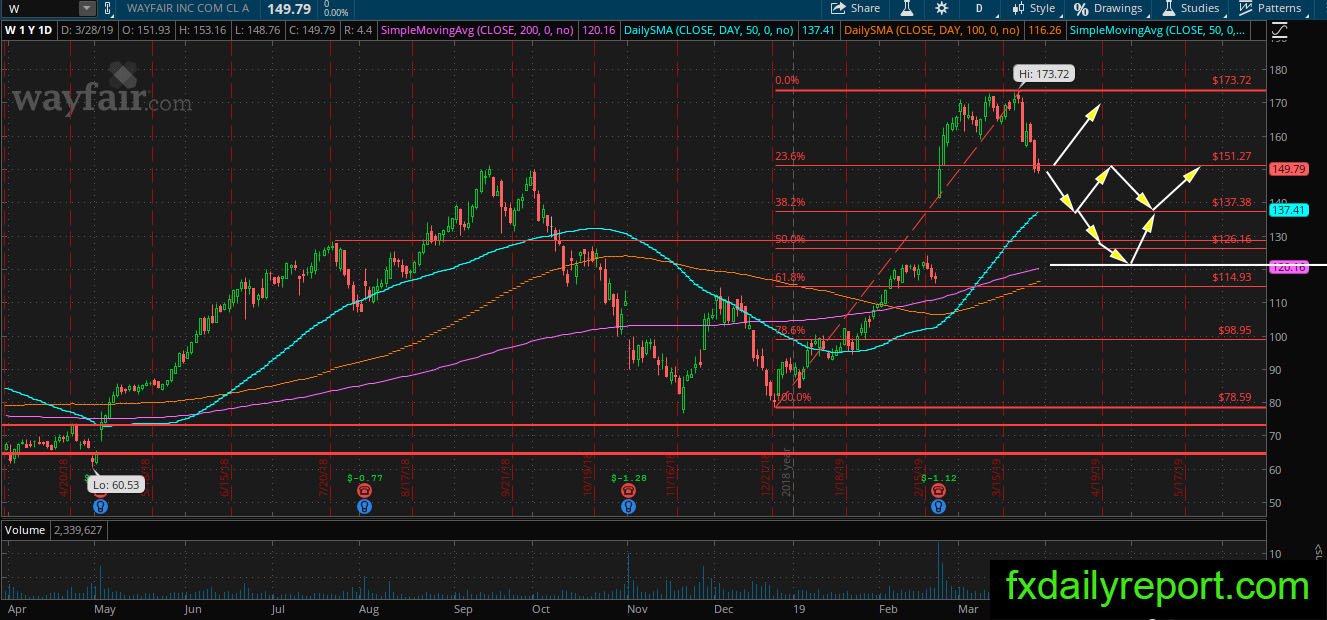
Task: Click the DailySMA 50 study label
Action: click(x=709, y=30)
